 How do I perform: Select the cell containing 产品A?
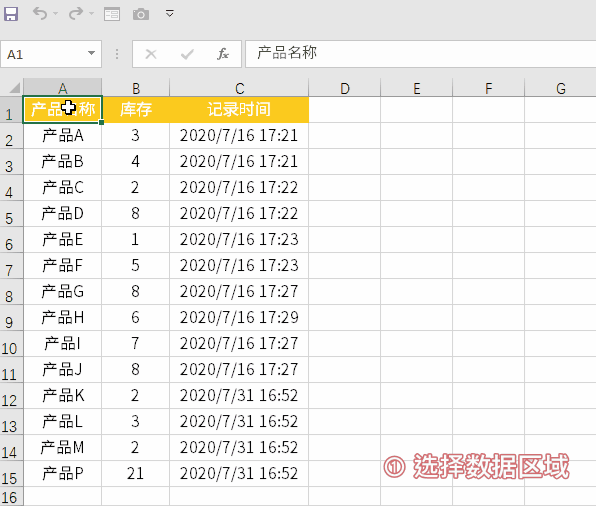[x=63, y=136]
